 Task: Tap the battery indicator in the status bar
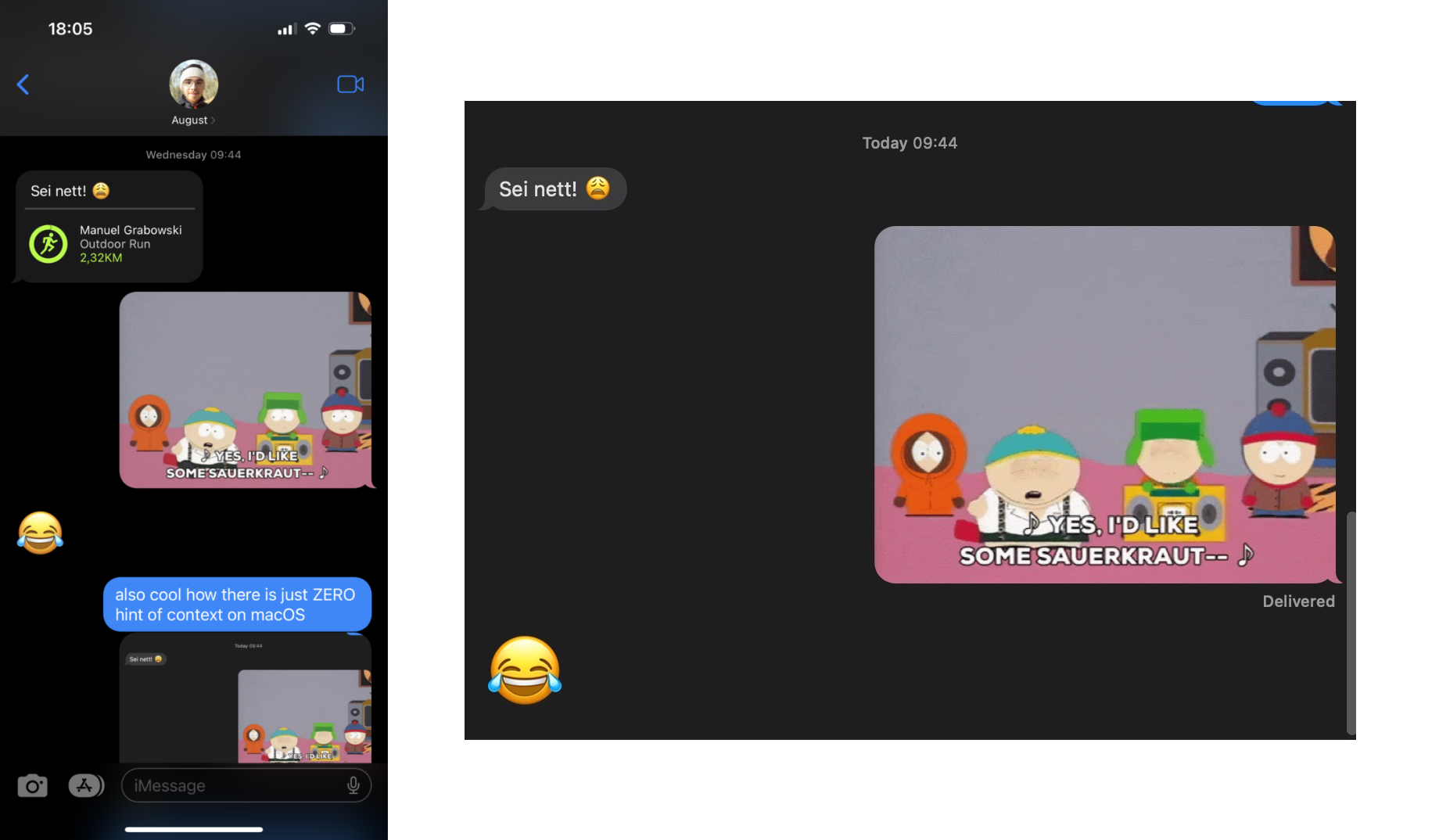click(340, 29)
